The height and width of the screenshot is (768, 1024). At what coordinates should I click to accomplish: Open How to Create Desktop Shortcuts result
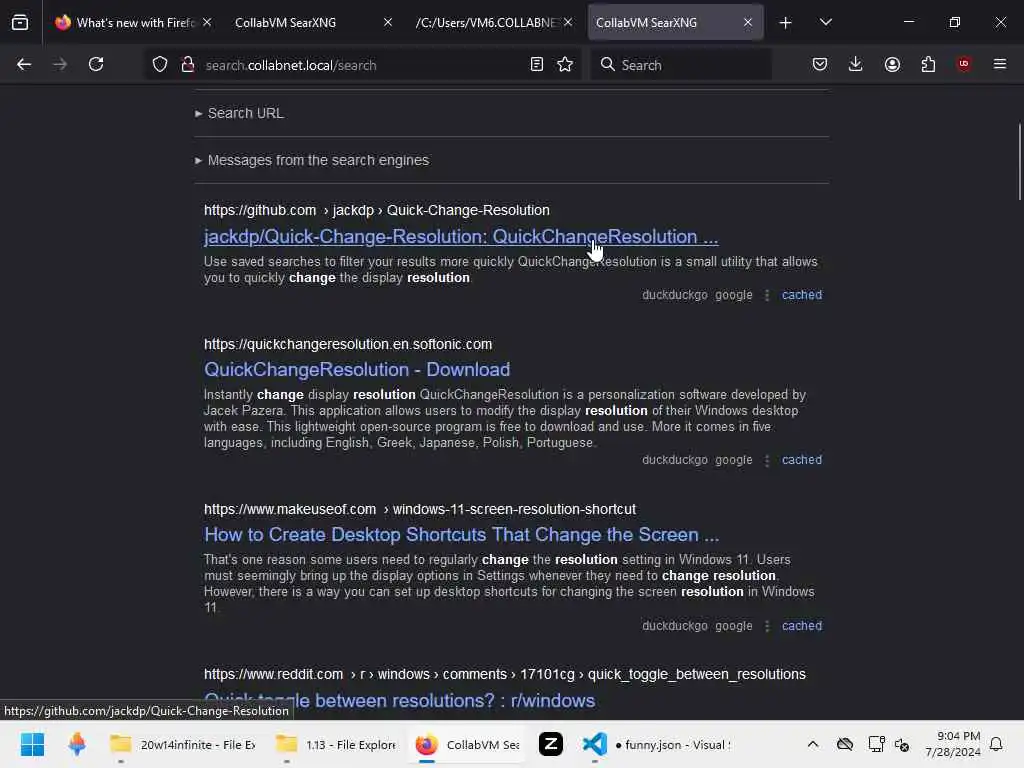462,535
